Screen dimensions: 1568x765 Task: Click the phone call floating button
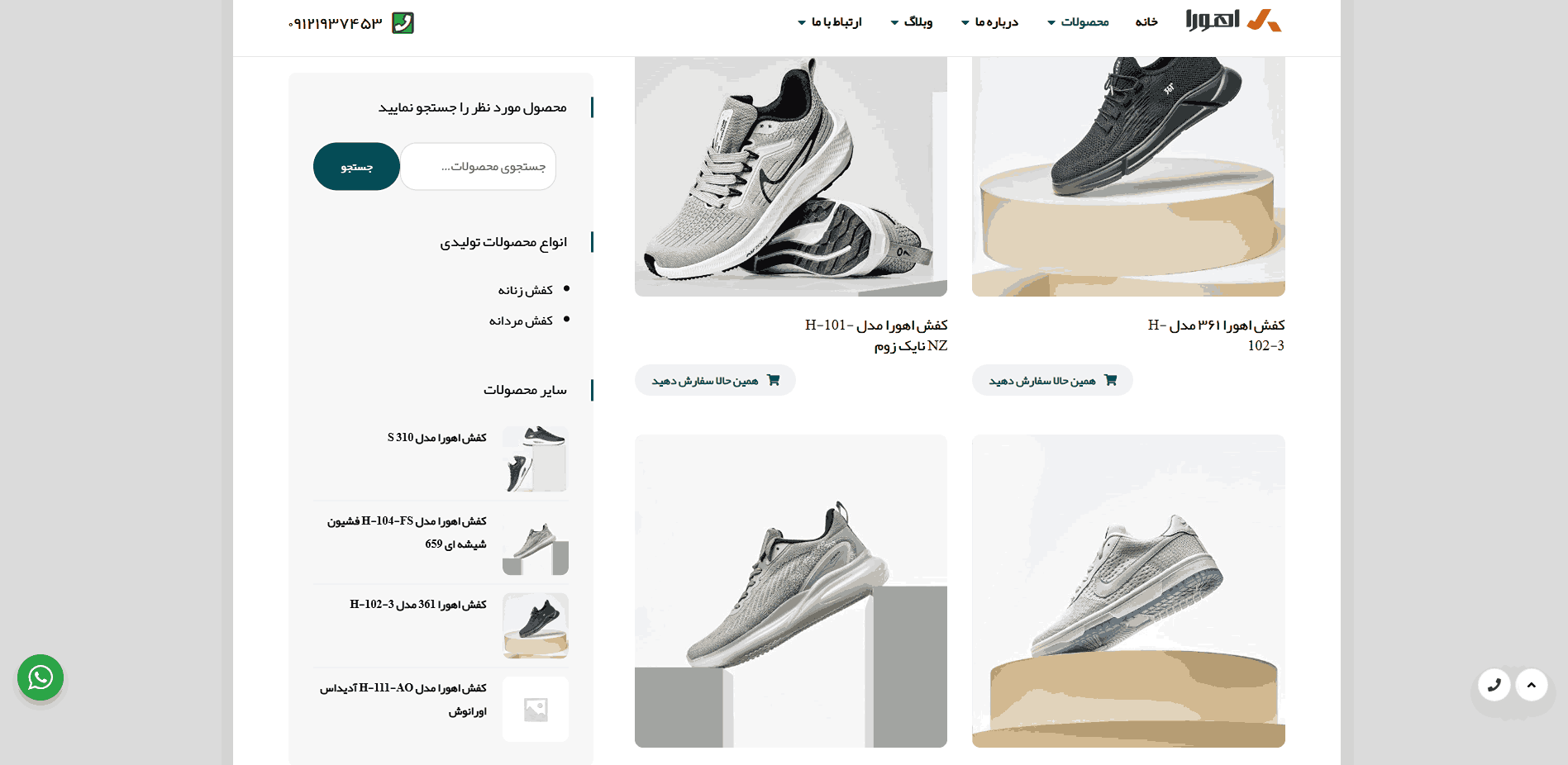(x=1494, y=685)
